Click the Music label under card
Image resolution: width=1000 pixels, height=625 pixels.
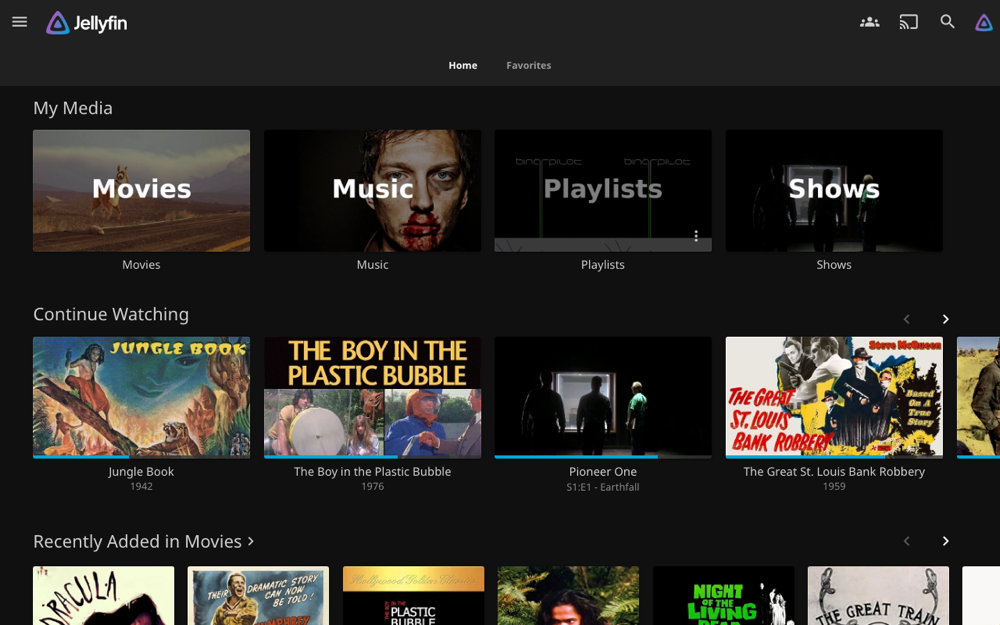click(x=372, y=265)
